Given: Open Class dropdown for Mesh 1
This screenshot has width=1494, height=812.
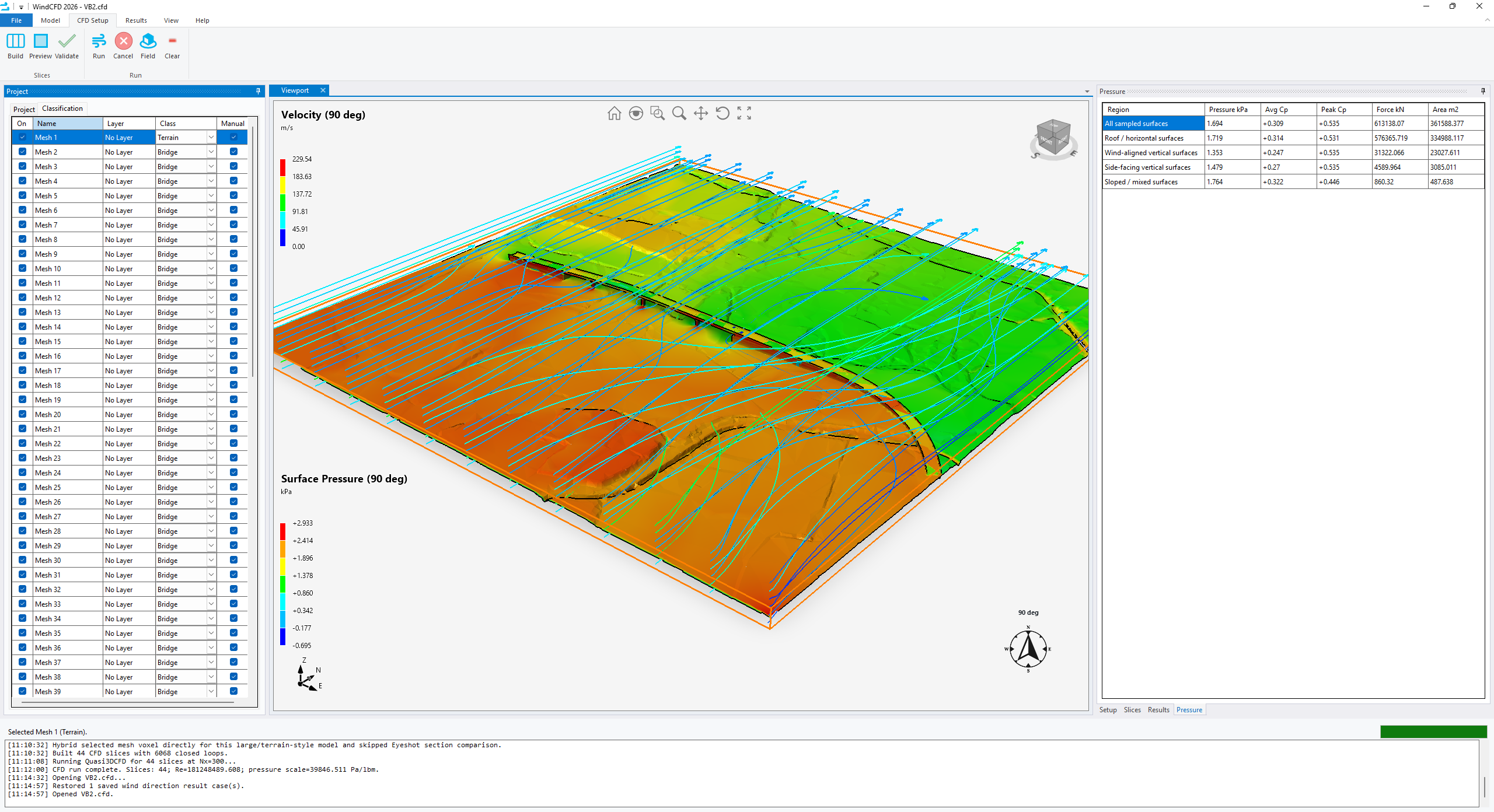Looking at the screenshot, I should point(211,137).
